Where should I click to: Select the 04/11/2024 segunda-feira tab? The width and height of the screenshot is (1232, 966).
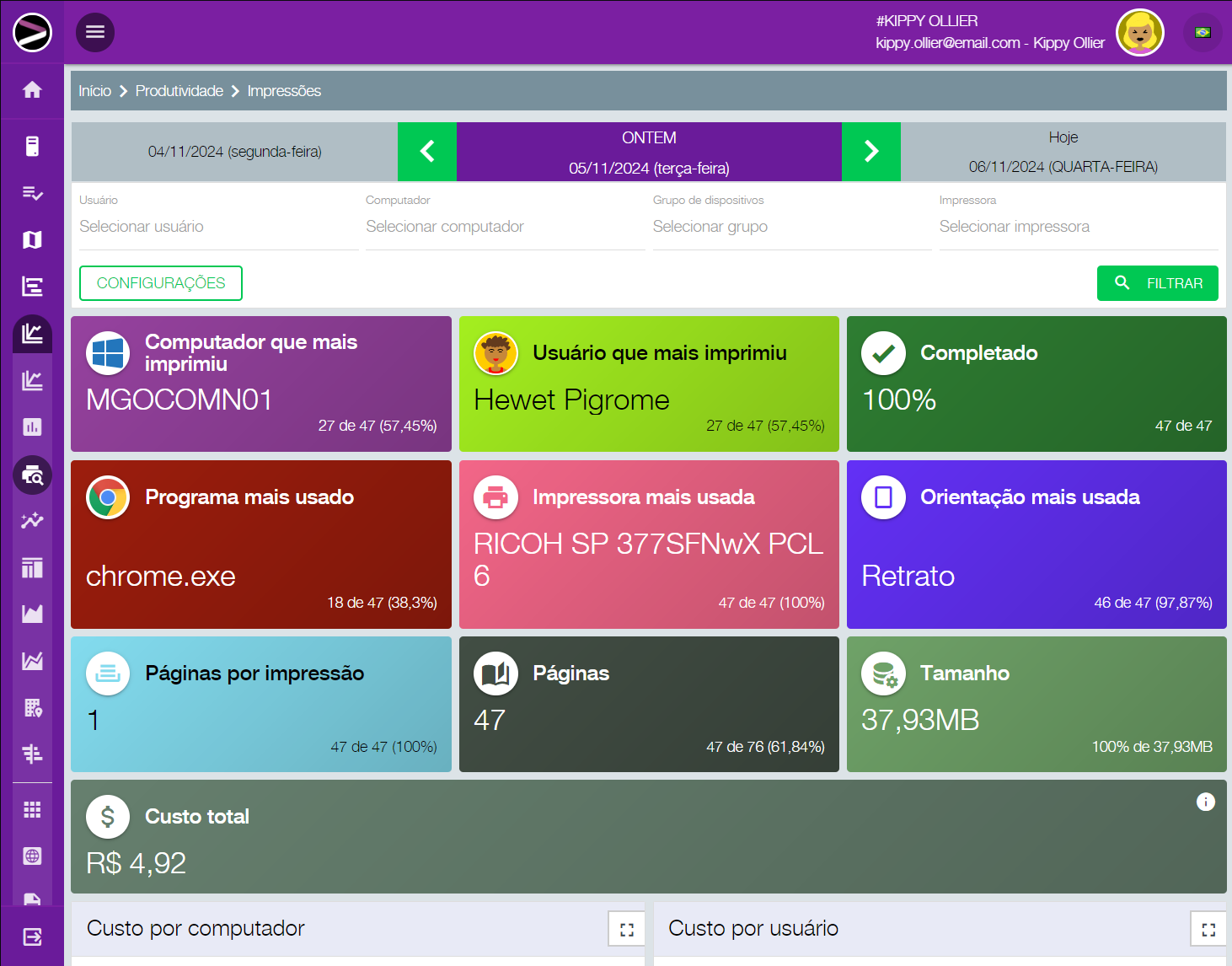tap(234, 152)
